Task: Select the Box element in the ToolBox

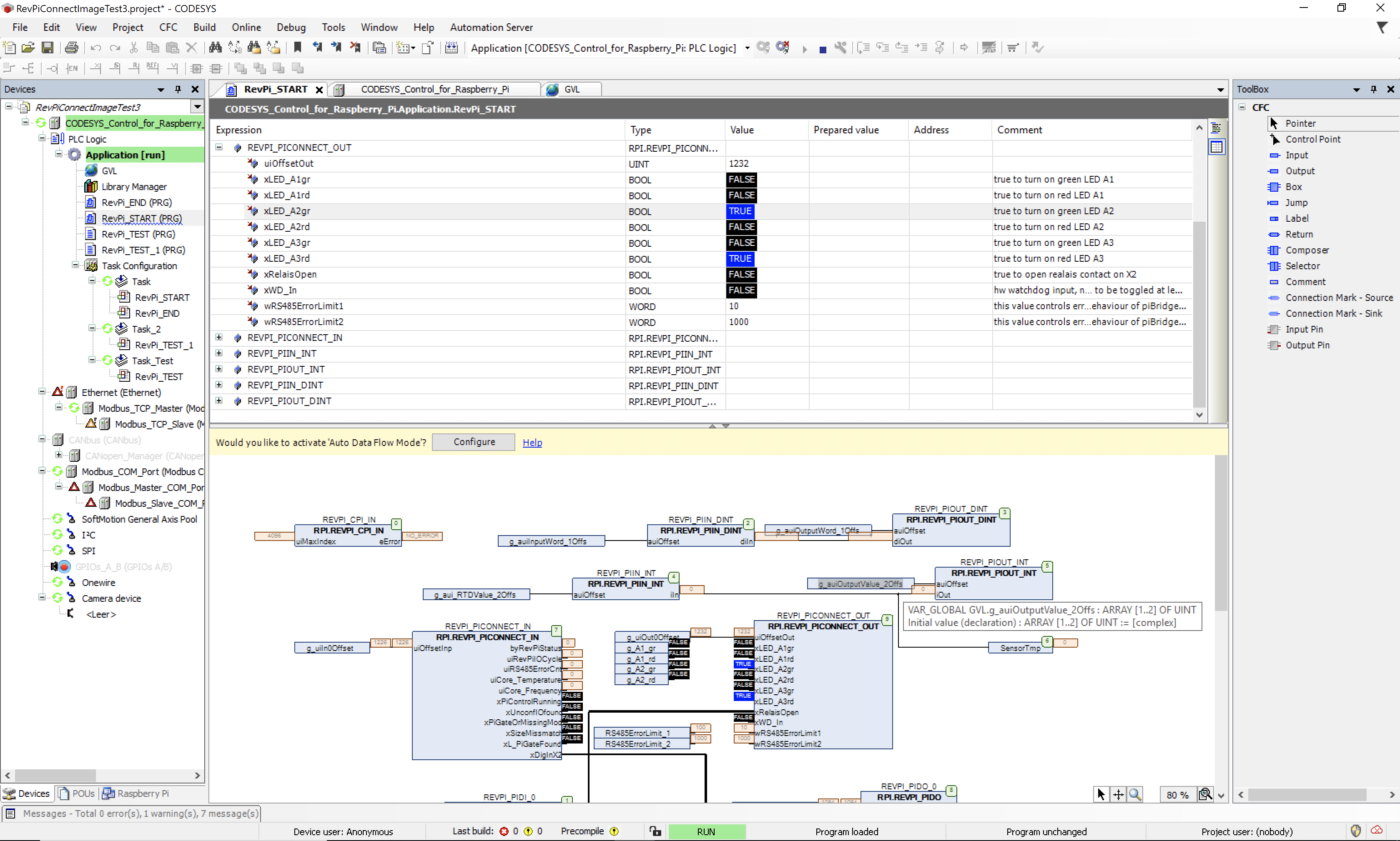Action: point(1293,186)
